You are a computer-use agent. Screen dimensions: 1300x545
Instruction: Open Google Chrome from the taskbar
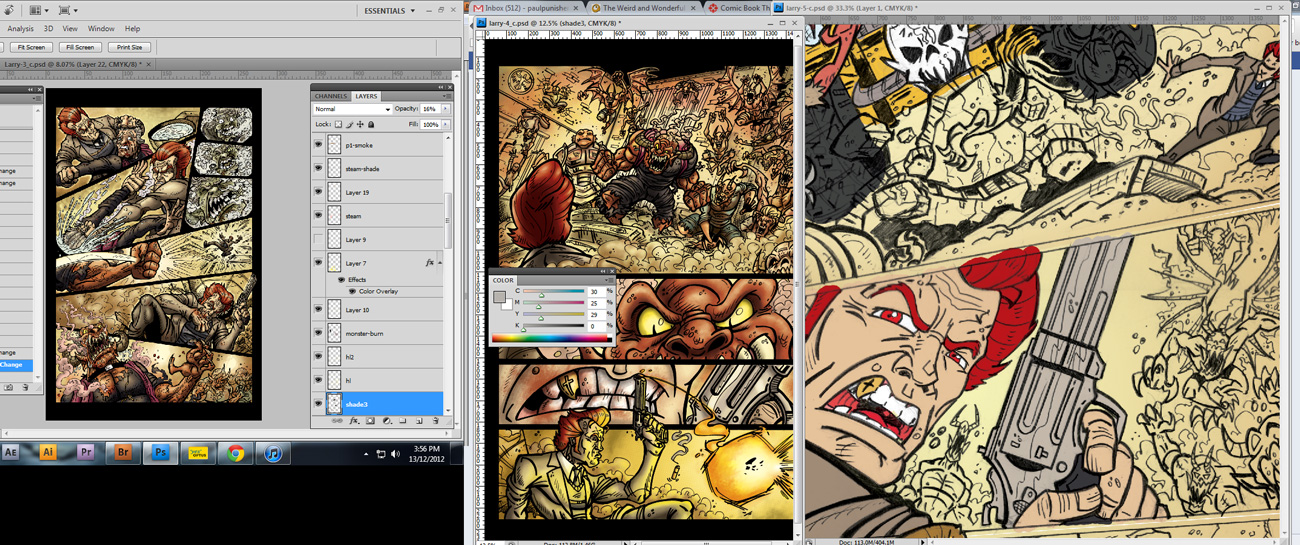(x=235, y=453)
